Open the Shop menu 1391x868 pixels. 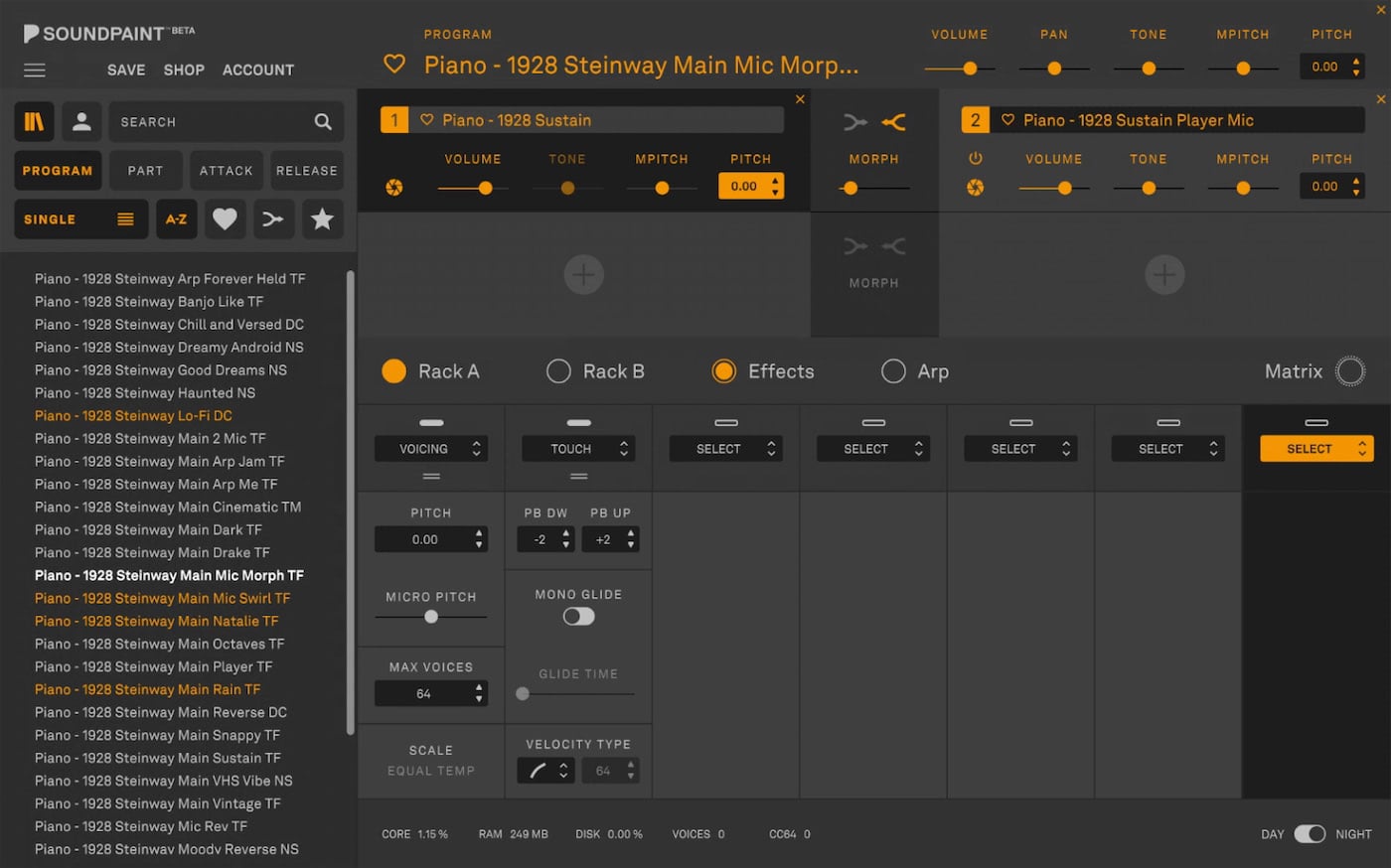click(184, 71)
